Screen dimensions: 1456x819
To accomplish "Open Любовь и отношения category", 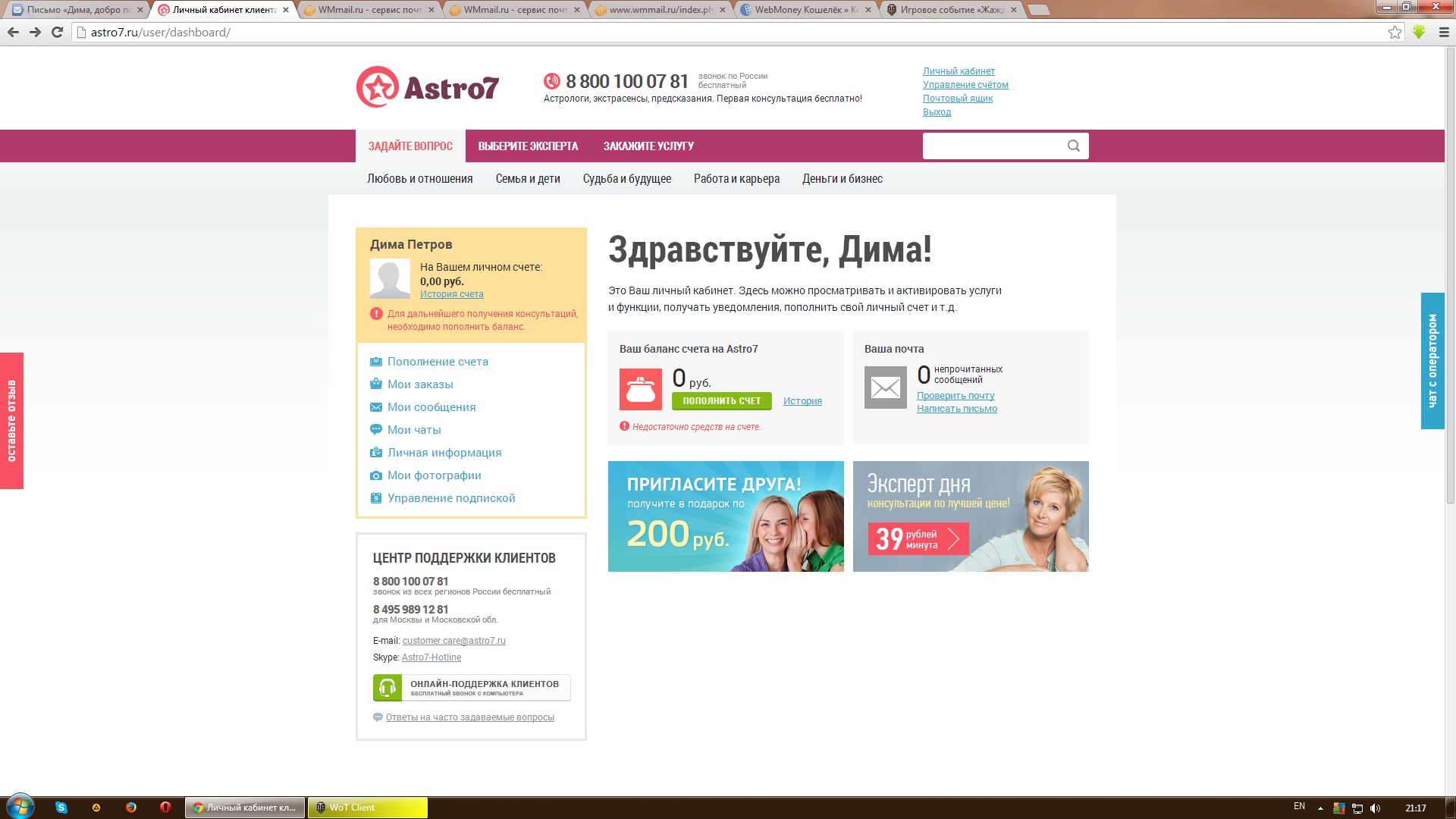I will 419,179.
